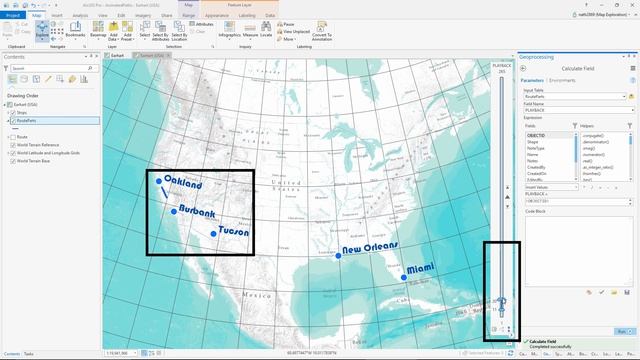This screenshot has height=360, width=640.
Task: Open the Project tab
Action: 13,15
